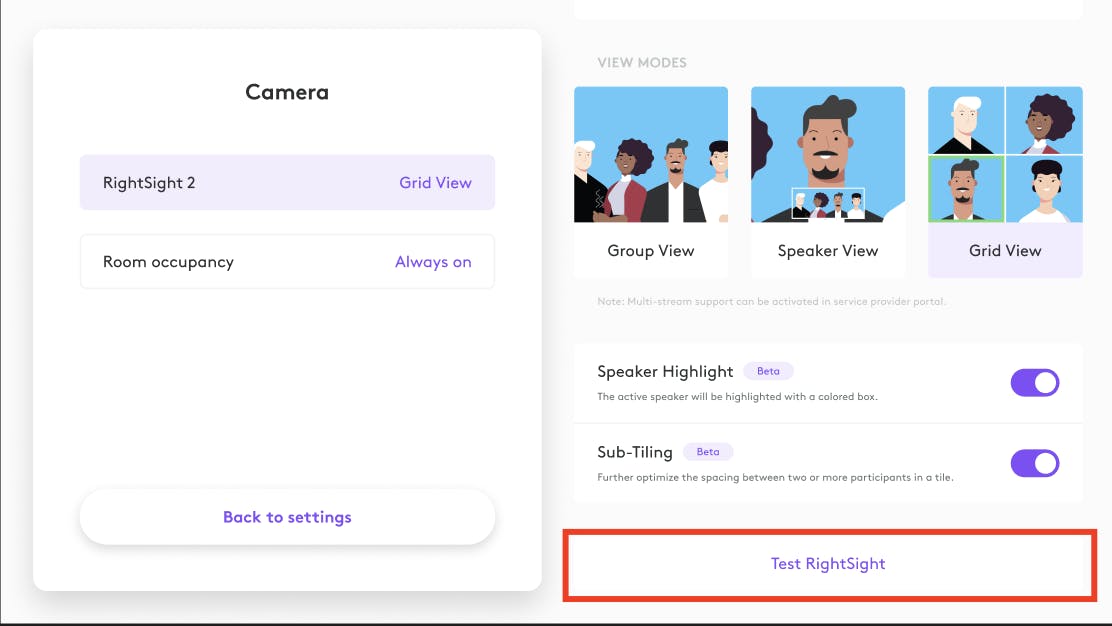
Task: Turn off the Sub-Tiling toggle
Action: [x=1035, y=463]
